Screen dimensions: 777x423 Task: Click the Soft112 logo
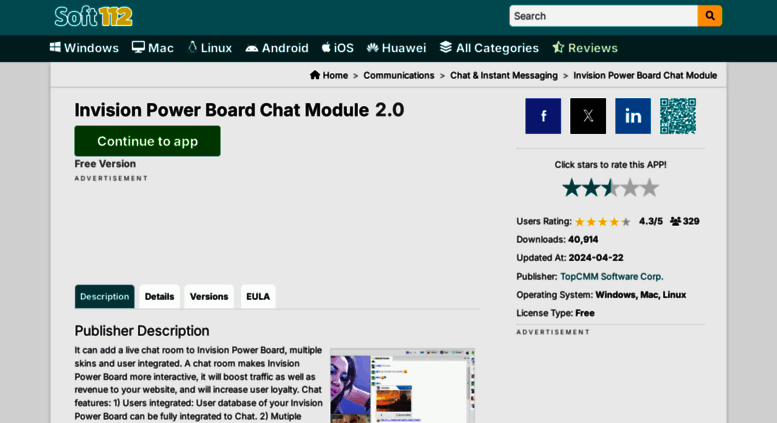pos(93,16)
